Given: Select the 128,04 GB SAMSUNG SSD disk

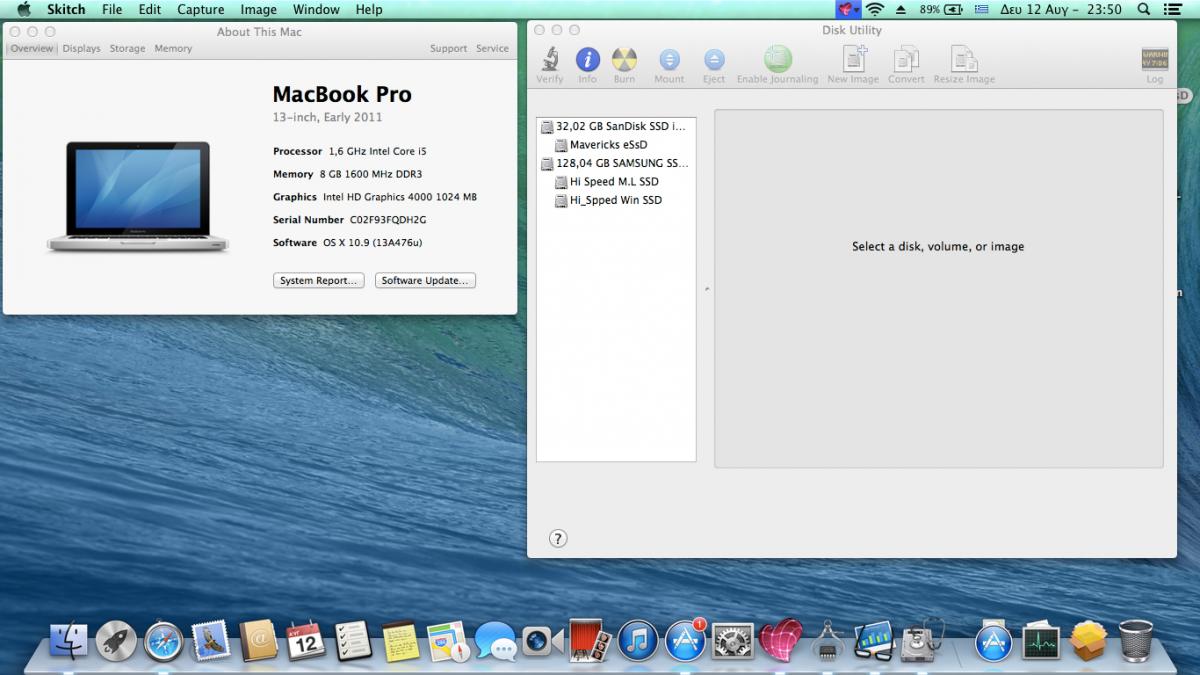Looking at the screenshot, I should (x=616, y=163).
